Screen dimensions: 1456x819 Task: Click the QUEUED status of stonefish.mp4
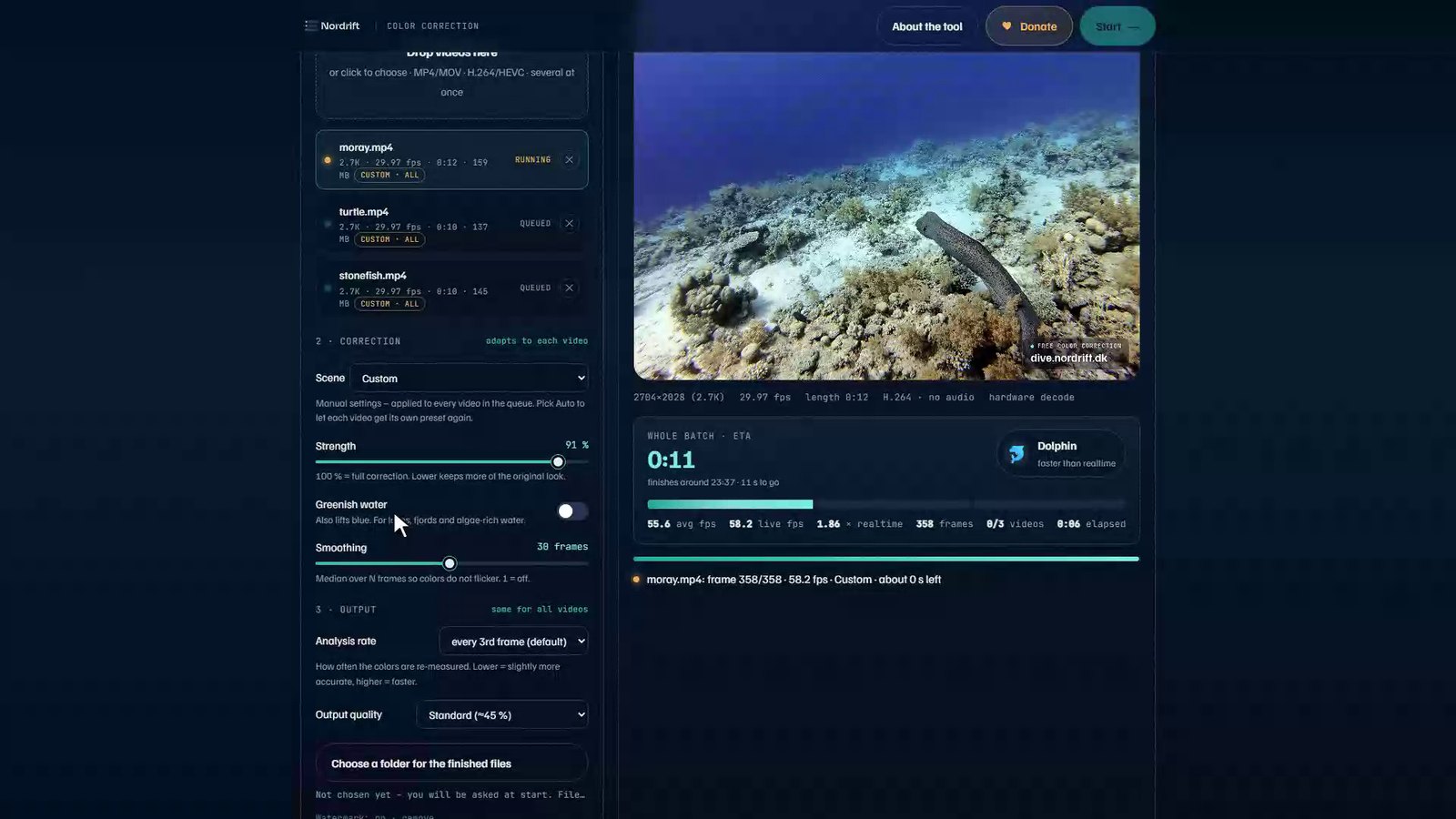pos(535,288)
